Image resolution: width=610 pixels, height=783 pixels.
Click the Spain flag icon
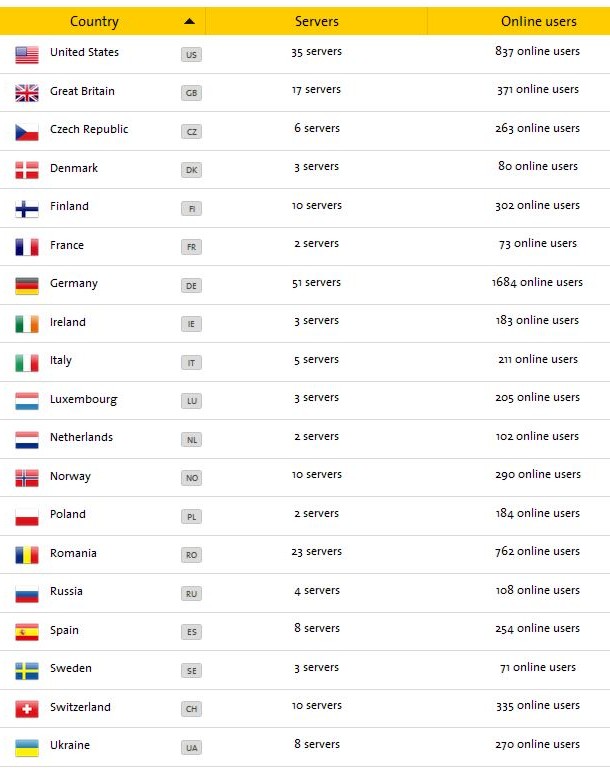click(x=27, y=632)
